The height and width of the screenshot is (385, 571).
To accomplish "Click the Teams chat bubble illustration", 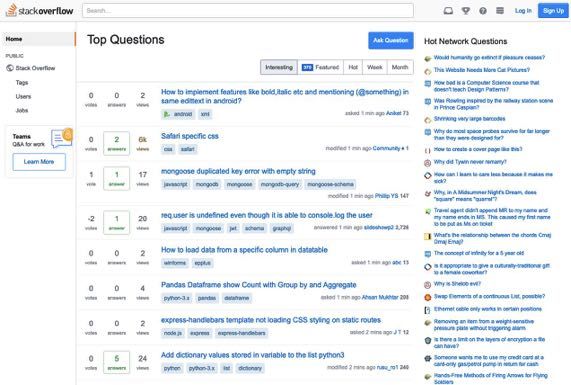I will tap(62, 138).
